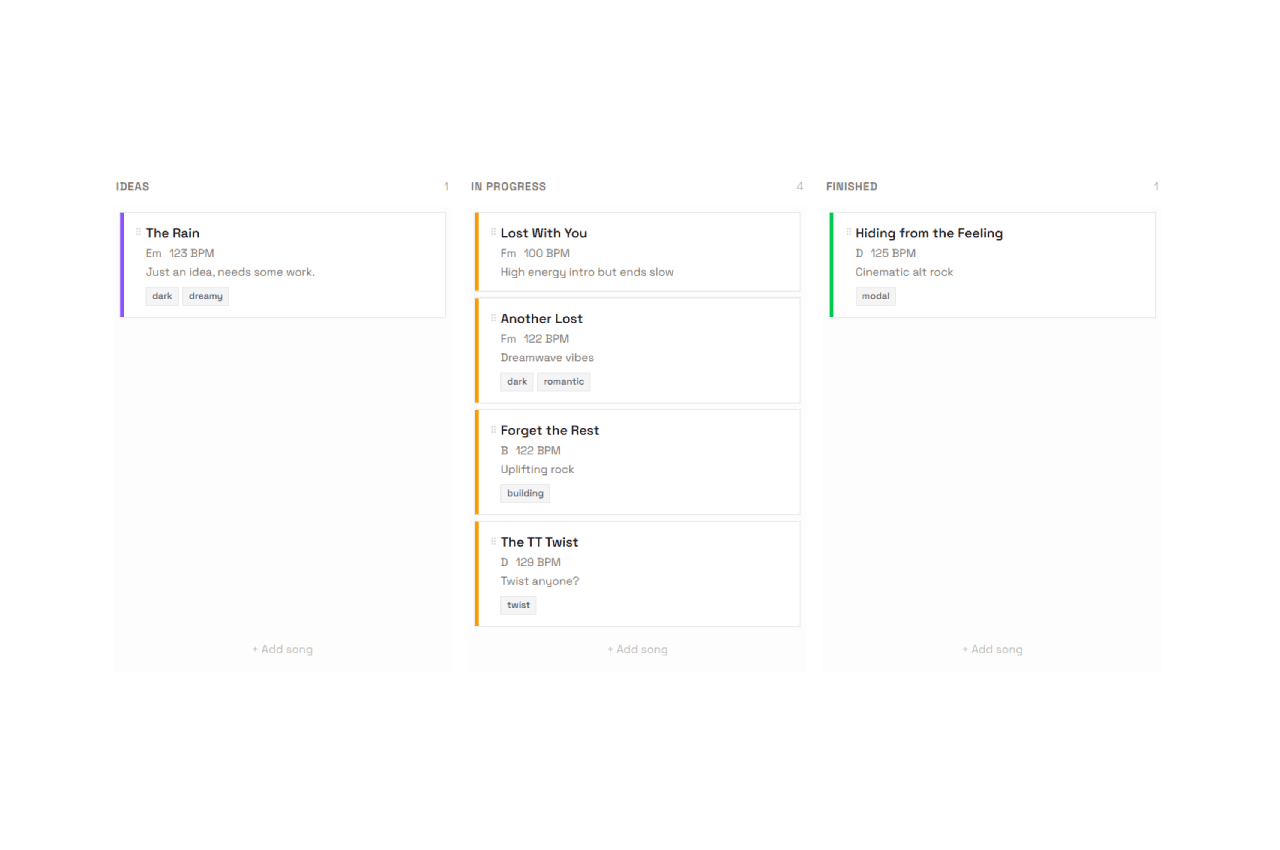Open the Another Lost song title

click(x=542, y=319)
